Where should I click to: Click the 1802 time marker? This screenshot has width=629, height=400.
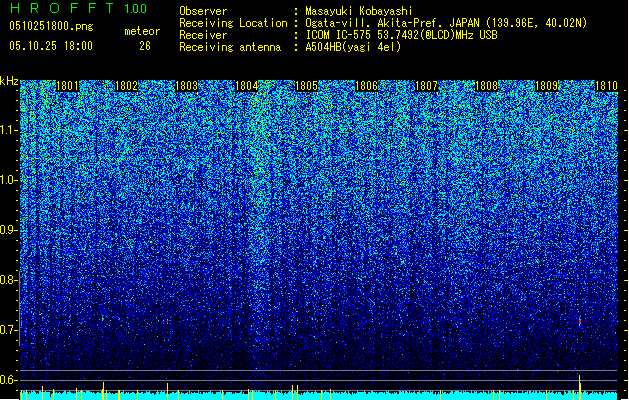click(x=127, y=86)
